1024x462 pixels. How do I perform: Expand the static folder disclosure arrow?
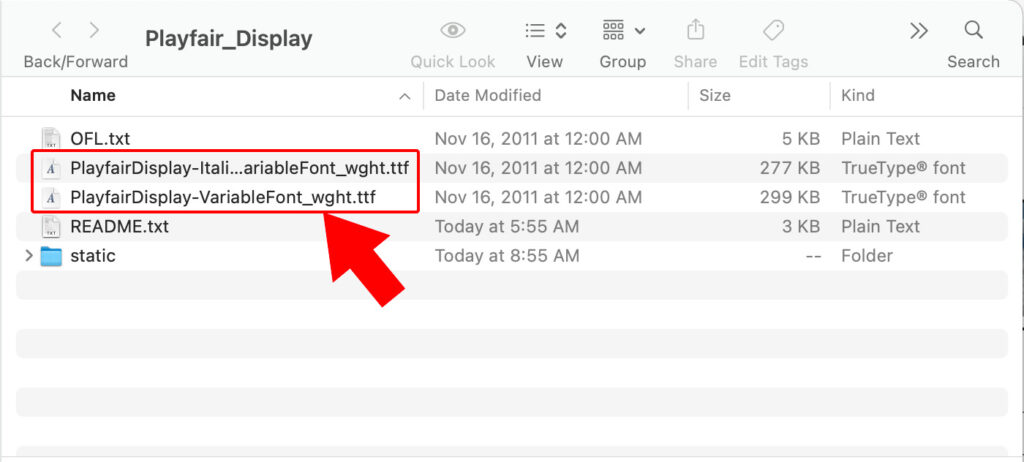coord(28,256)
